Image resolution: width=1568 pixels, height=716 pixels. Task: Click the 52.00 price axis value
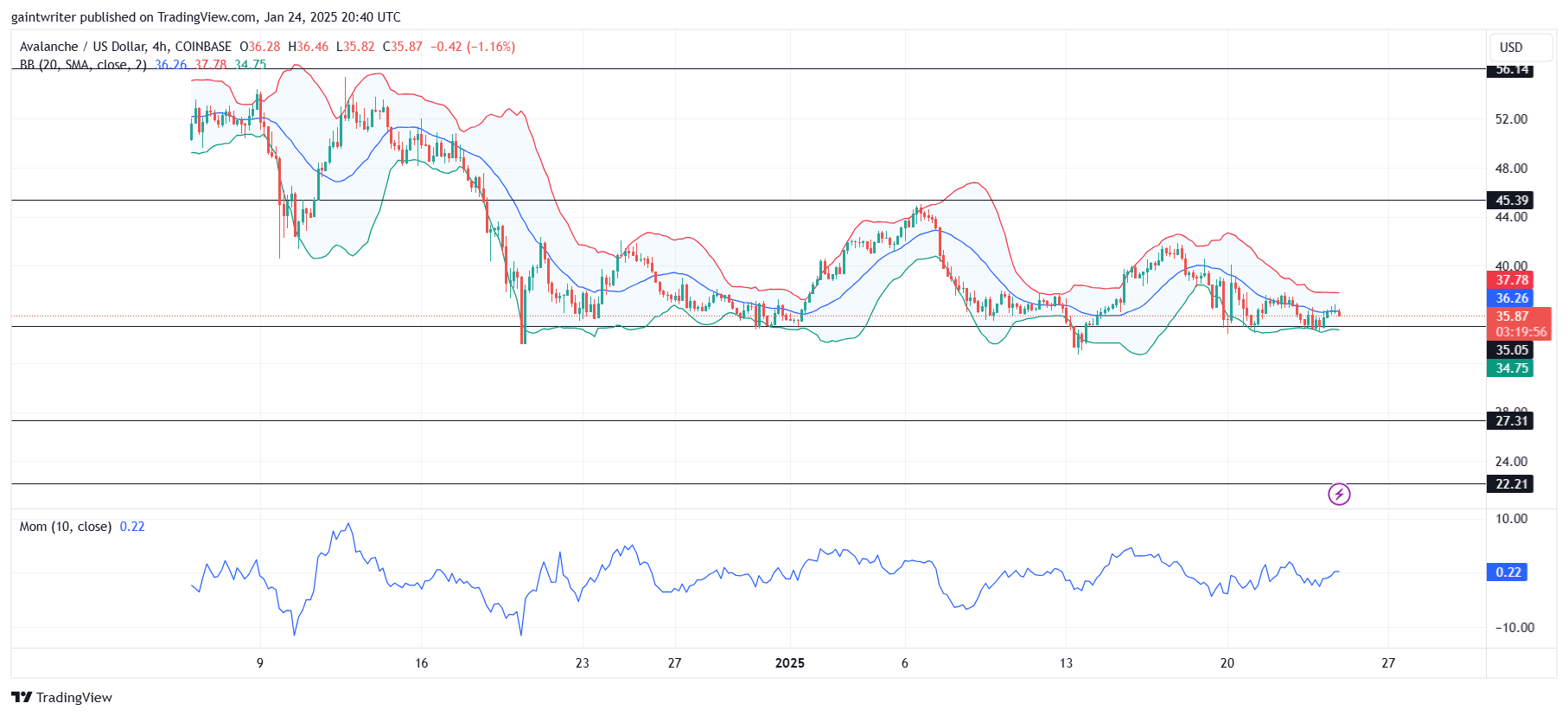[x=1511, y=119]
